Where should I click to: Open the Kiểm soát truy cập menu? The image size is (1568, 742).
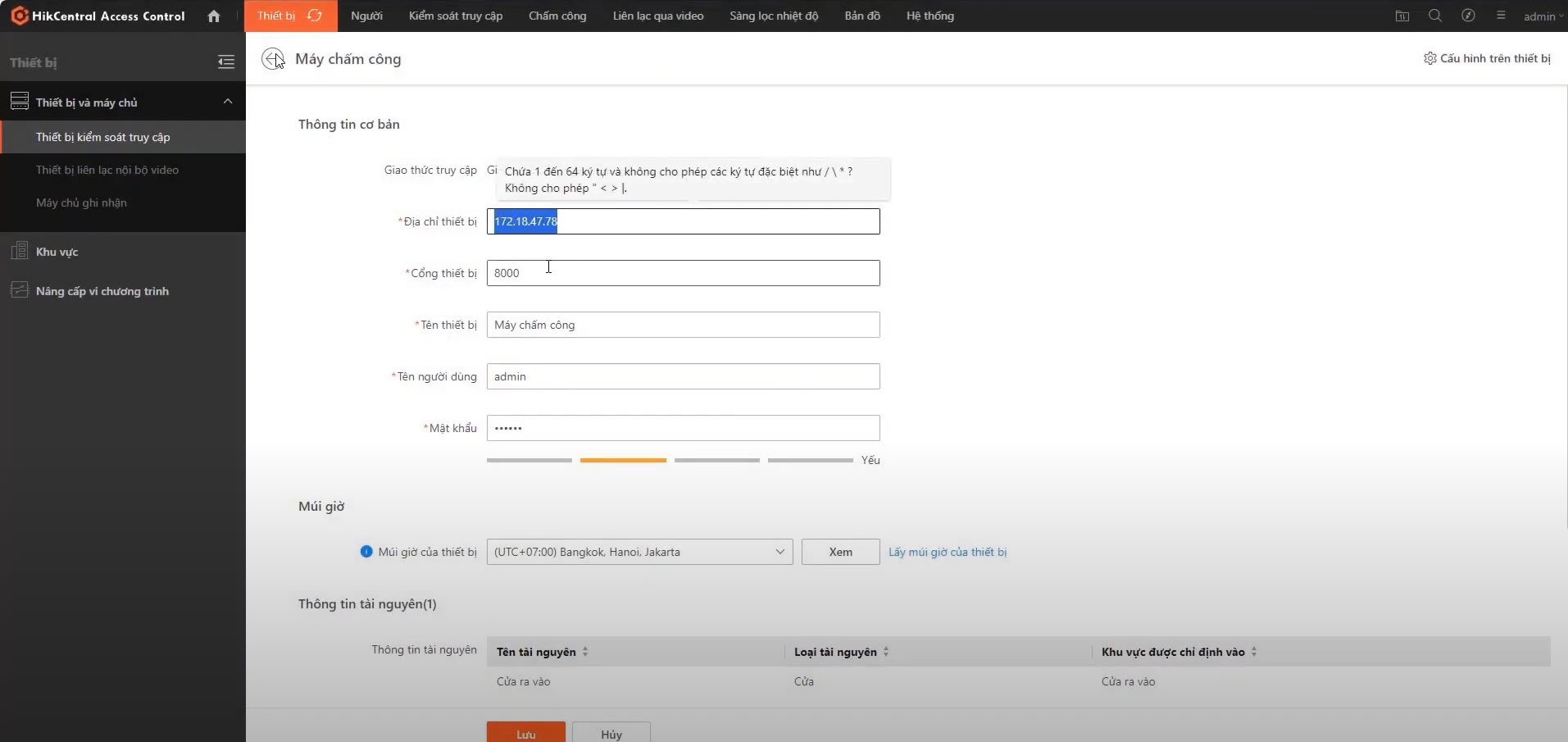(x=456, y=16)
